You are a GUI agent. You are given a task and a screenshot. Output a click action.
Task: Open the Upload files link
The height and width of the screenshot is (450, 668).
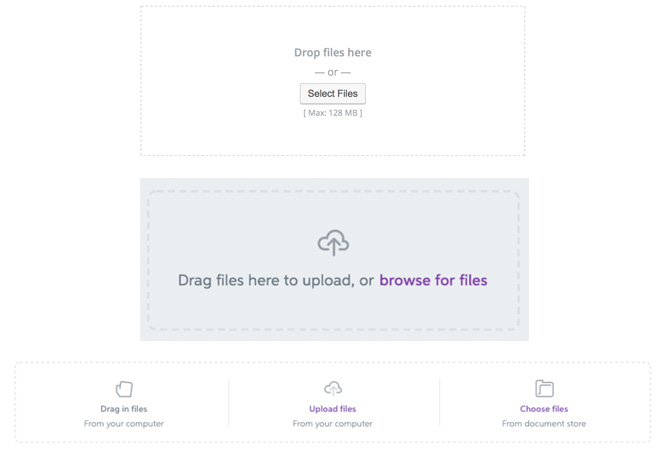coord(332,409)
